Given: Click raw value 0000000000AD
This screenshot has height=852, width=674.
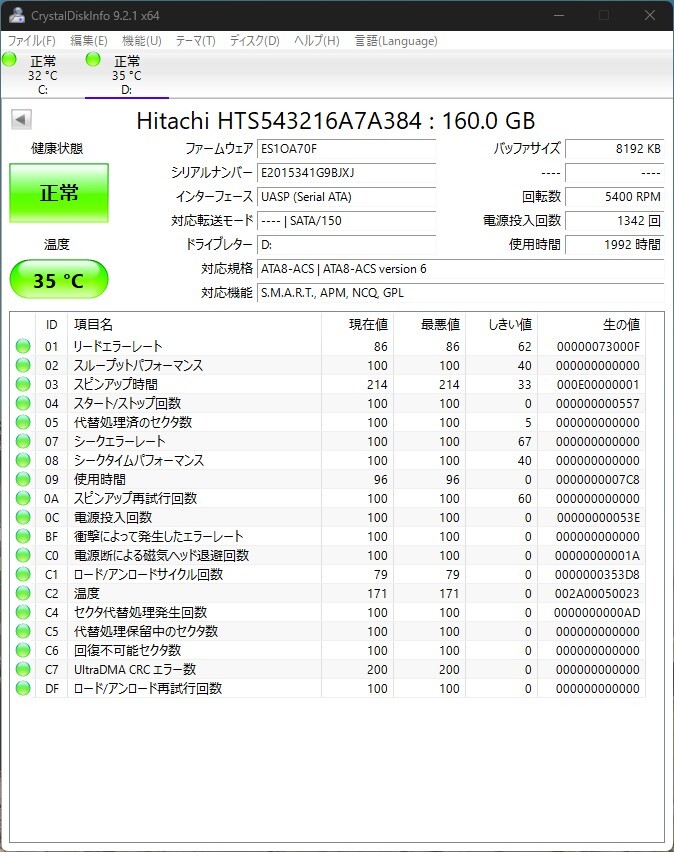Looking at the screenshot, I should click(597, 613).
